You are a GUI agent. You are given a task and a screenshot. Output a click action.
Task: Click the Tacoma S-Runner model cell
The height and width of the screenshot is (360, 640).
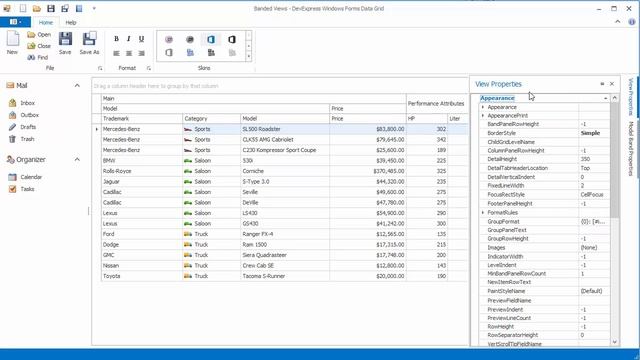(285, 276)
